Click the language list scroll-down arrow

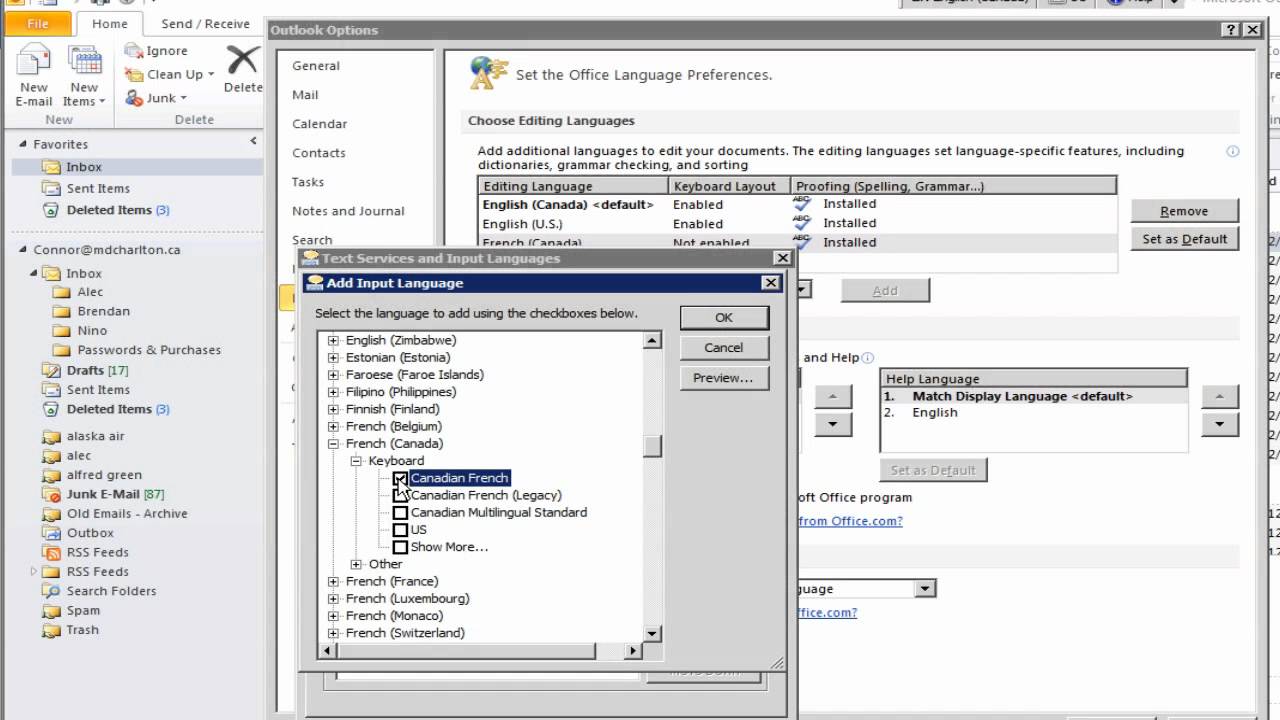652,633
